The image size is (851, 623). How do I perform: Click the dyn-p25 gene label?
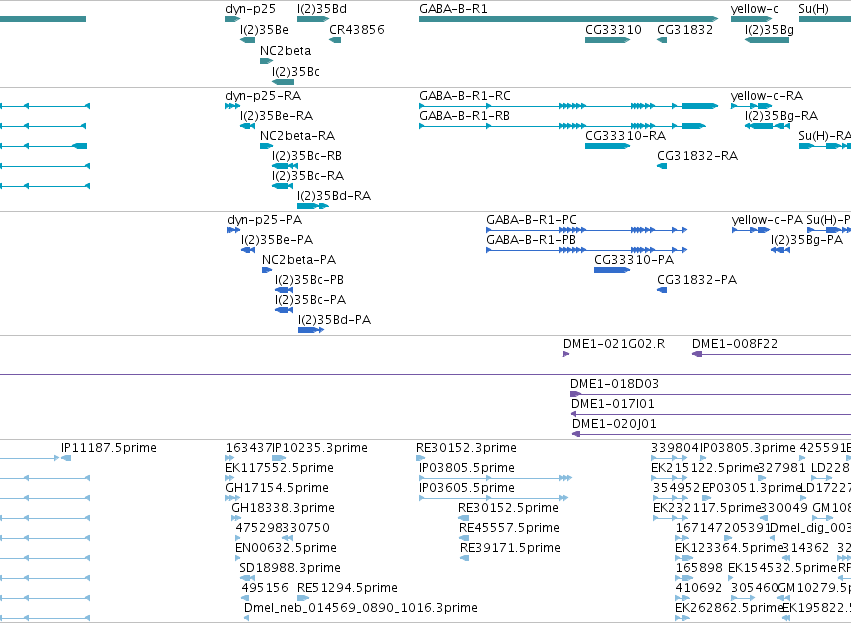250,9
